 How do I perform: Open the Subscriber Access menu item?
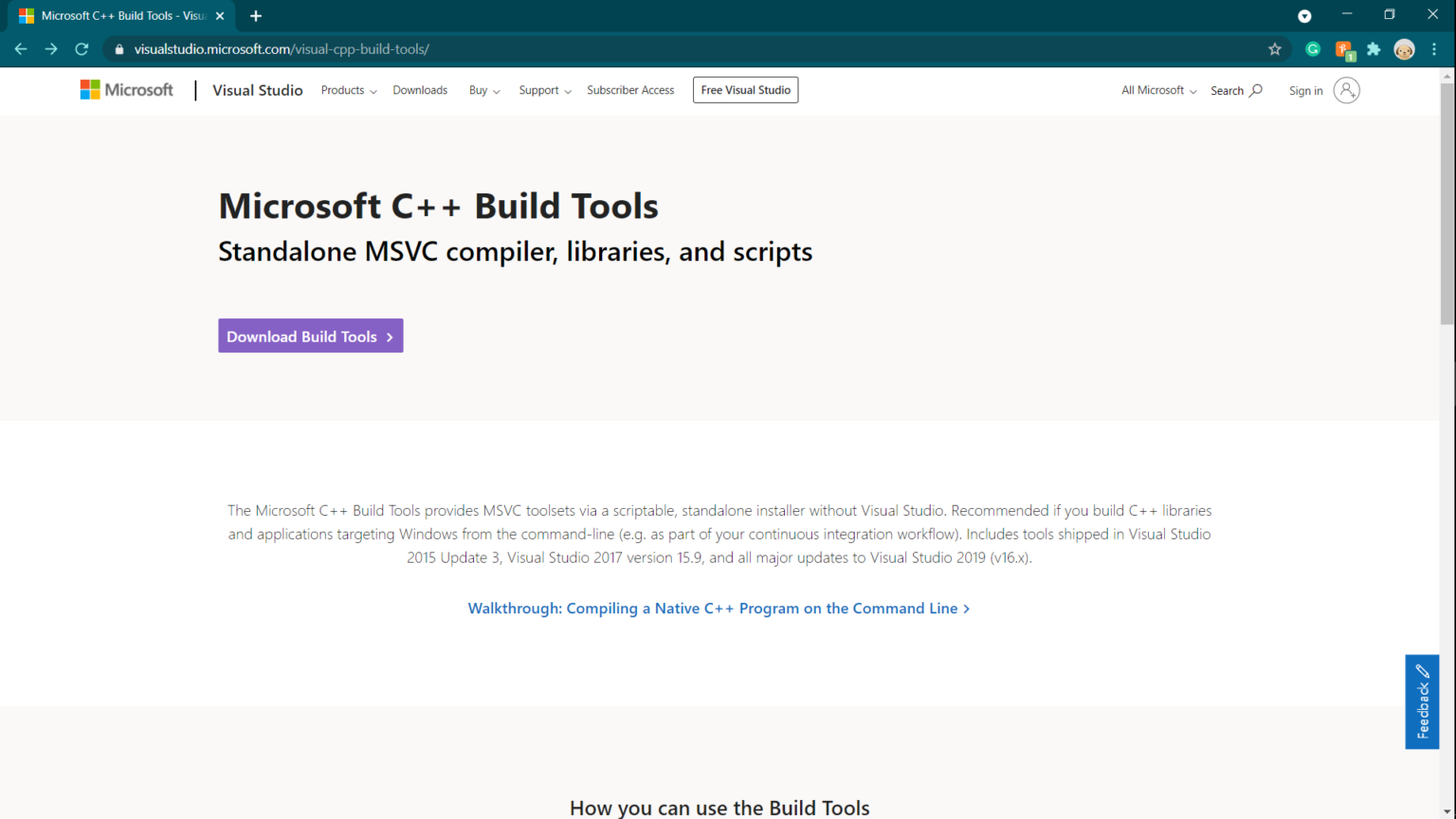630,90
